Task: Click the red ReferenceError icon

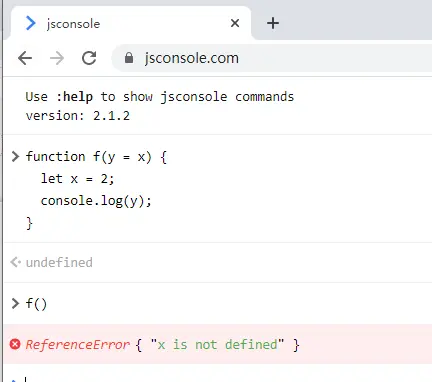Action: click(x=15, y=344)
